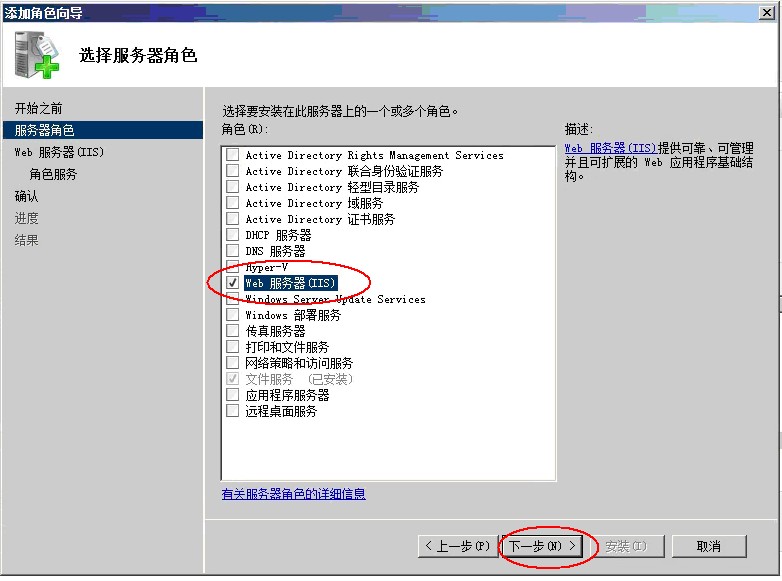This screenshot has height=581, width=782.
Task: Select Active Directory Rights Management Services label
Action: pos(375,155)
